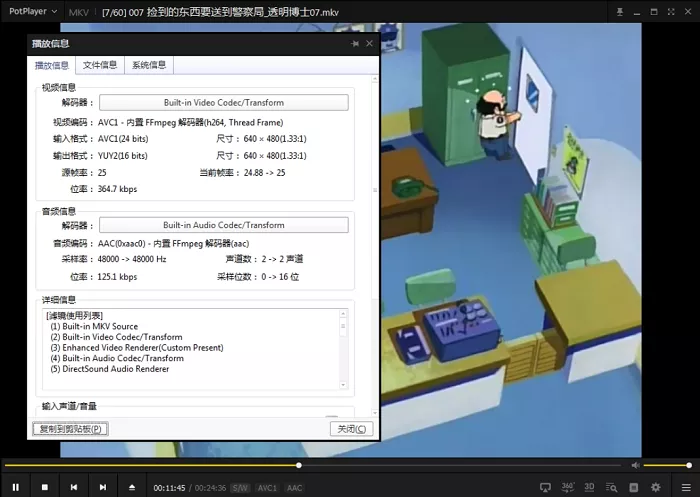
Task: Skip to the previous file
Action: 73,487
